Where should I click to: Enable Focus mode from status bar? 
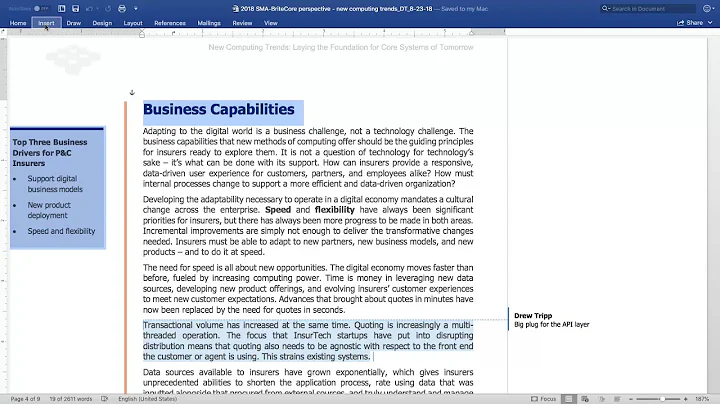point(543,399)
